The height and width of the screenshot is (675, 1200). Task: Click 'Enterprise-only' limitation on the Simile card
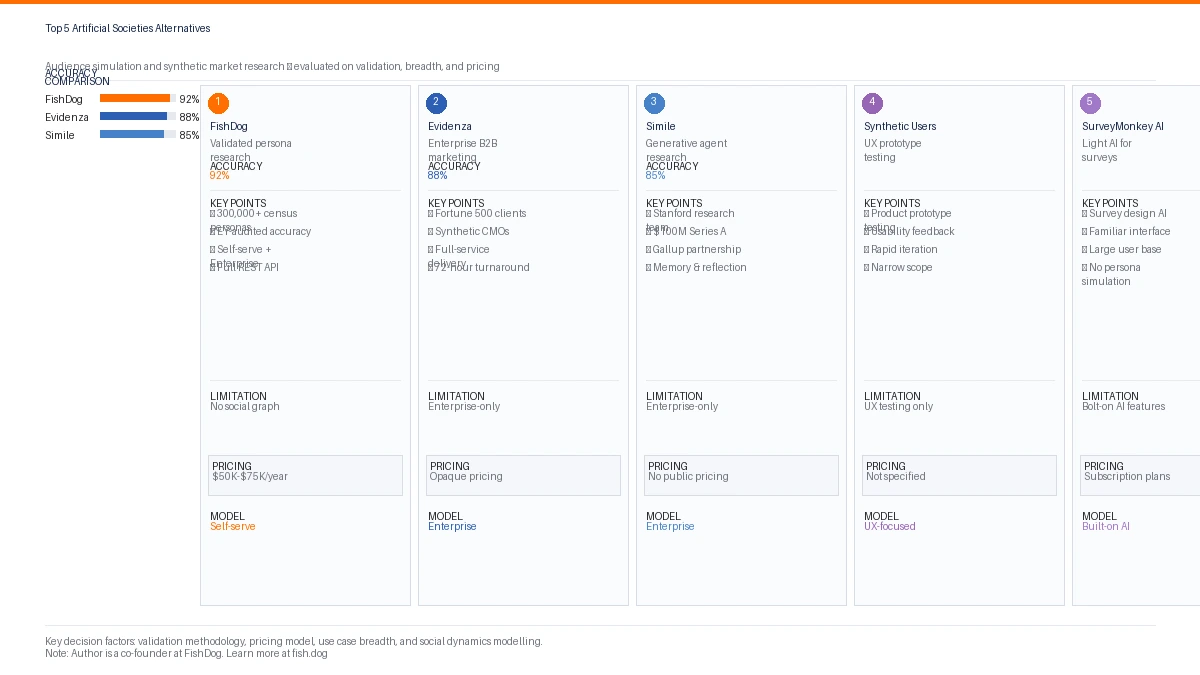tap(682, 407)
